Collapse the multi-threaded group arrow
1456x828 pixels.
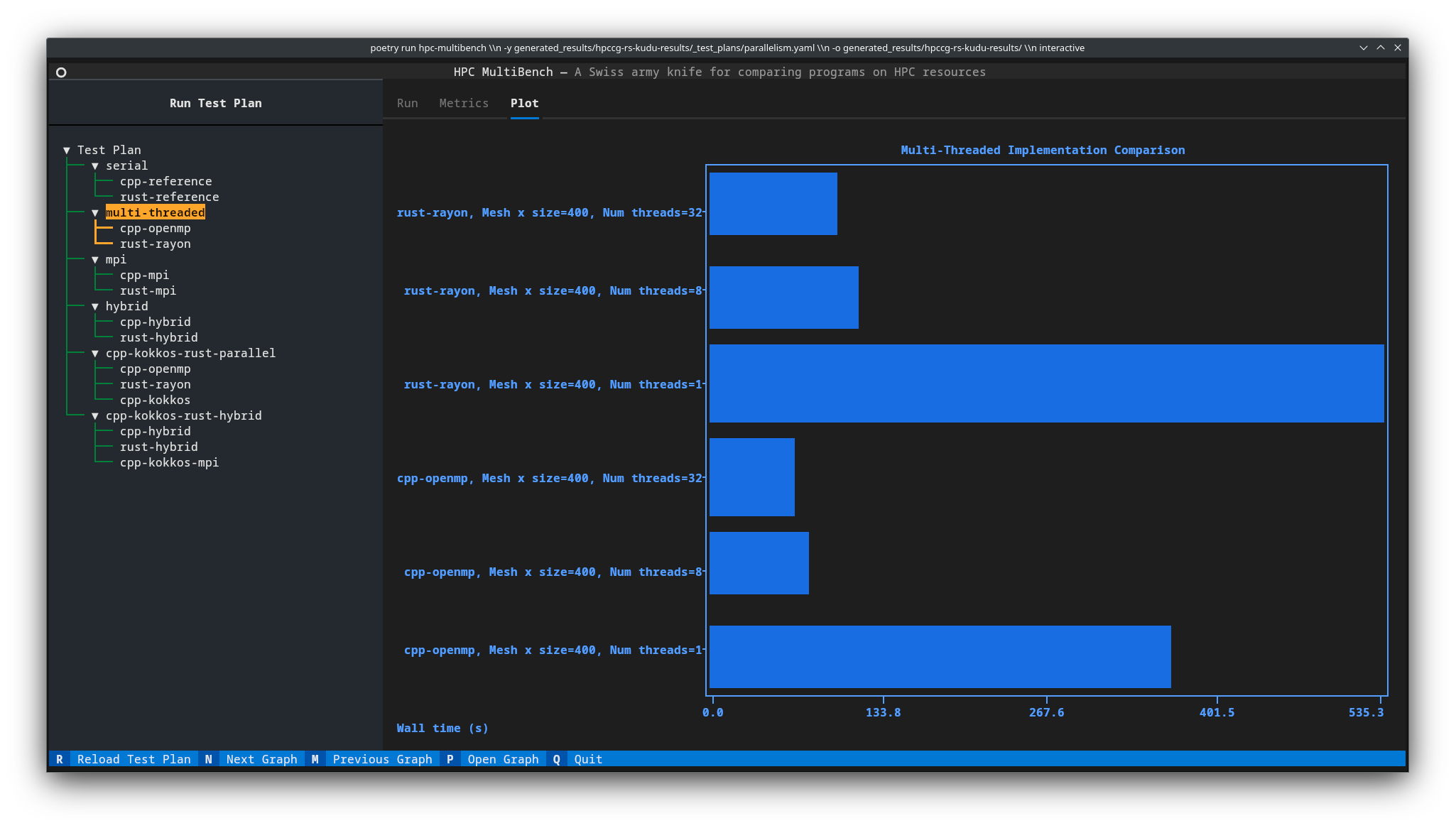coord(95,213)
